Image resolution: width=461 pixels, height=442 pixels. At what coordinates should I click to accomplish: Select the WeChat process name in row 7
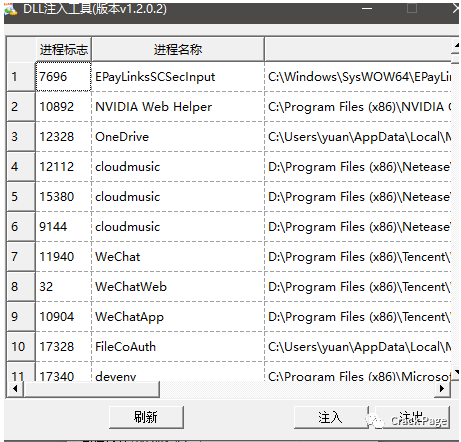pos(178,257)
